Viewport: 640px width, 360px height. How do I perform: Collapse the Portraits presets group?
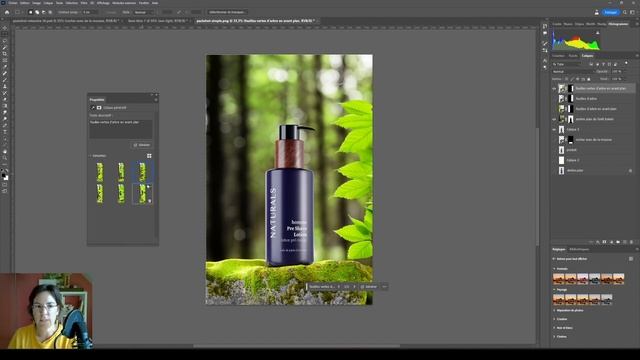pos(554,269)
